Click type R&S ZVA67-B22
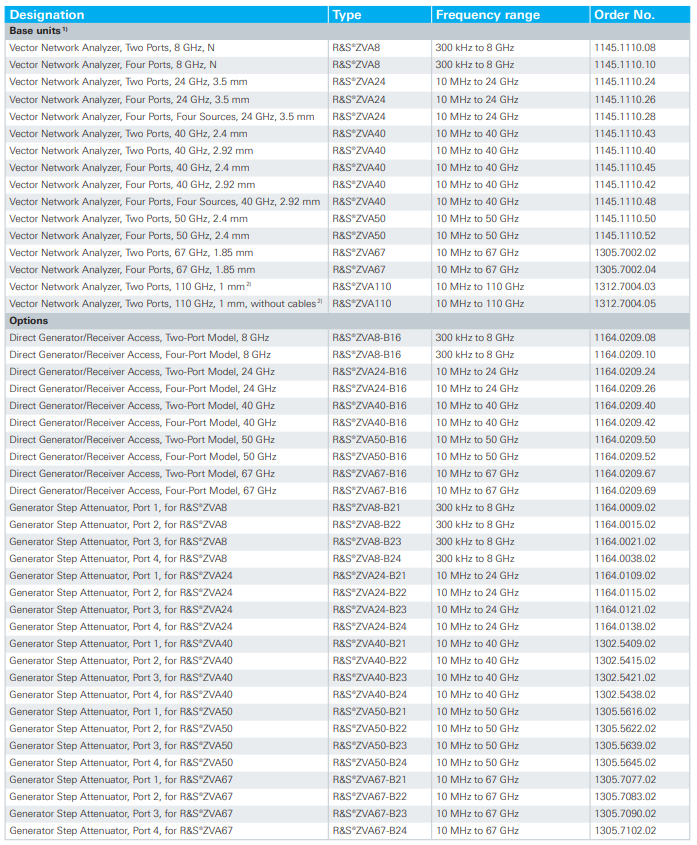Viewport: 697px width, 845px height. click(369, 797)
